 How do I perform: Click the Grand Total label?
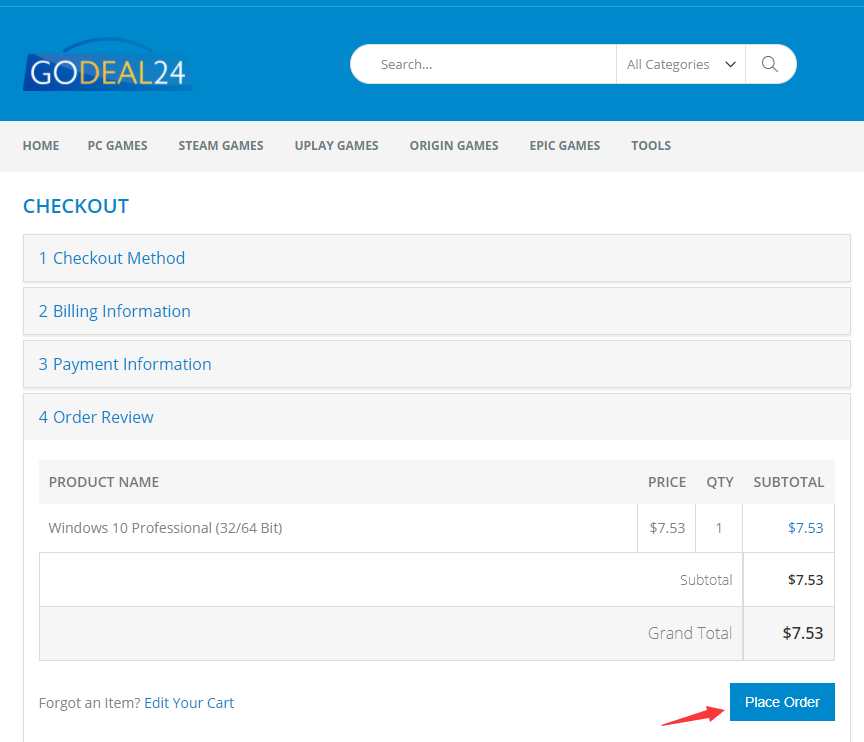(690, 633)
